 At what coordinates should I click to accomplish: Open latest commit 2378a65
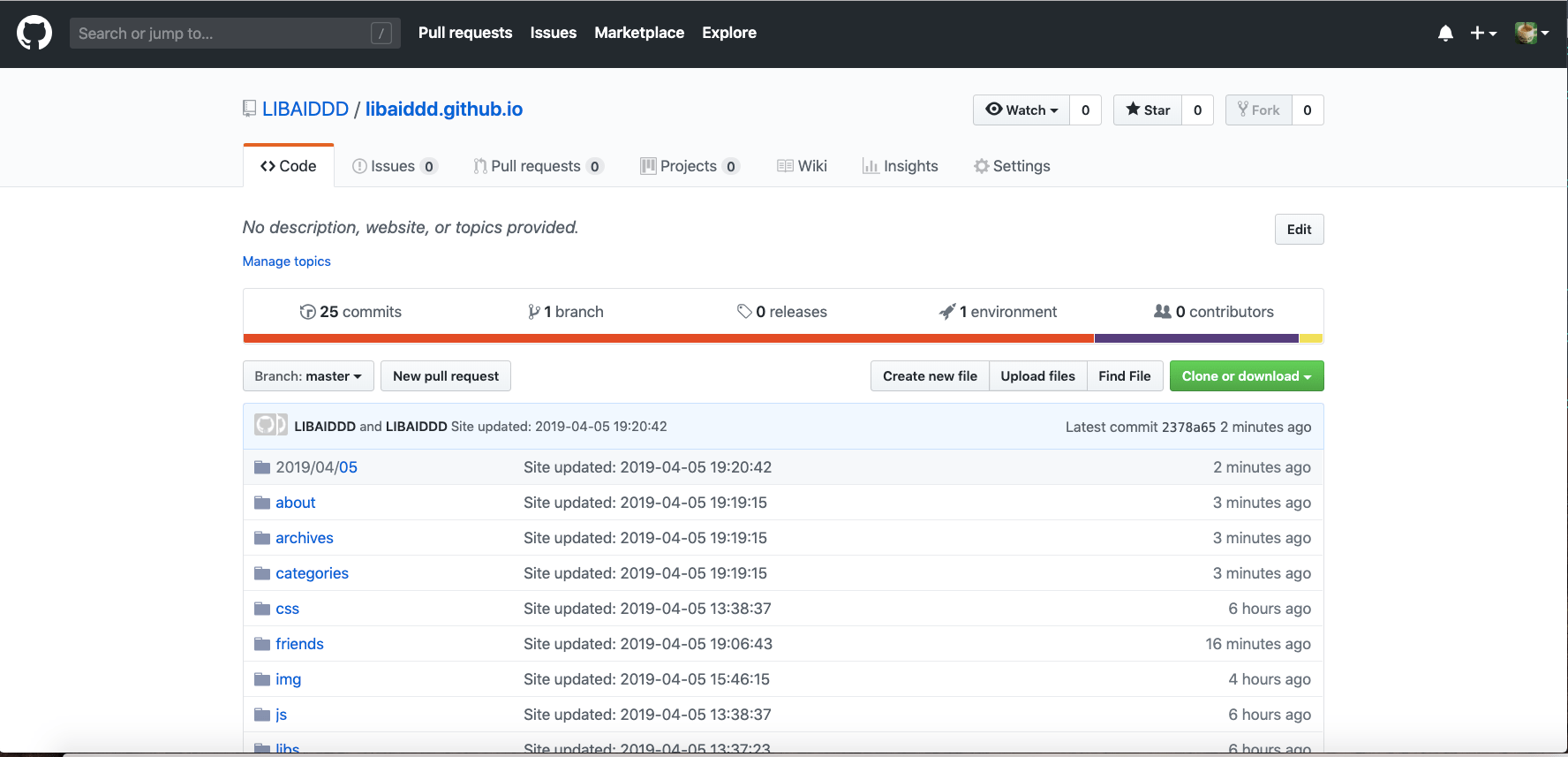(1188, 427)
